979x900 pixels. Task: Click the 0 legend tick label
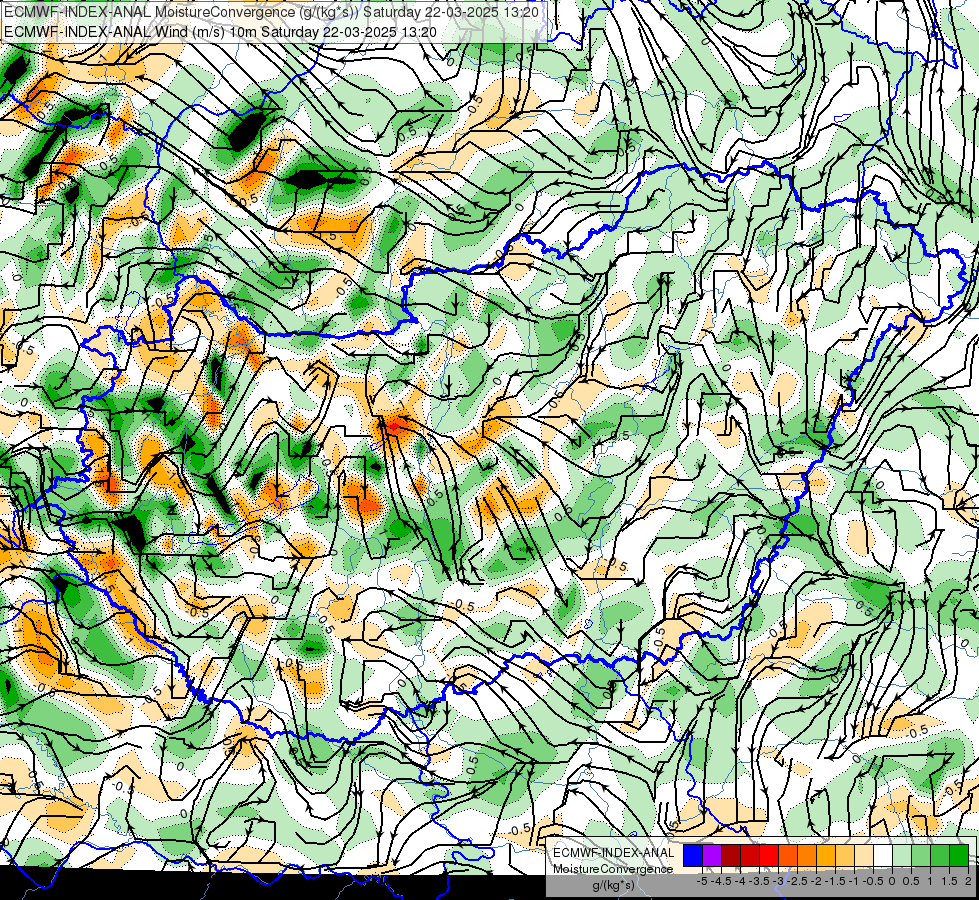892,881
